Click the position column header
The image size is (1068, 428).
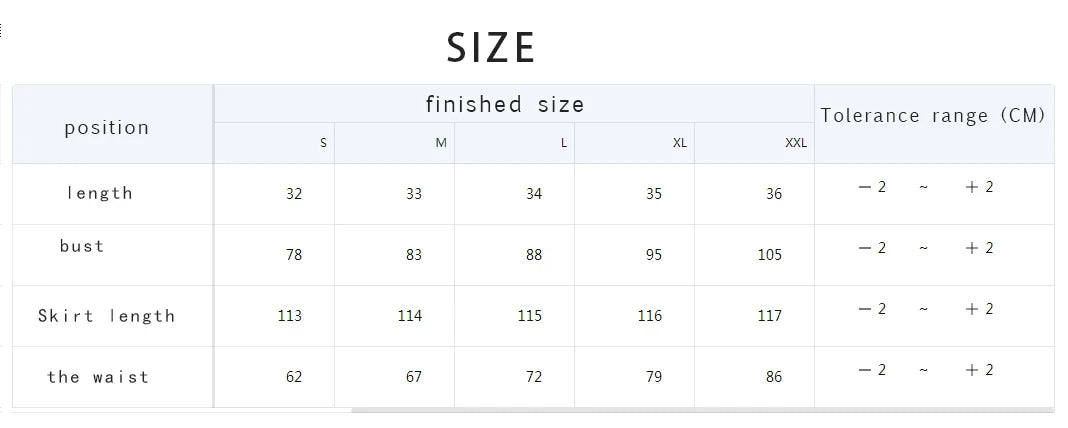107,128
